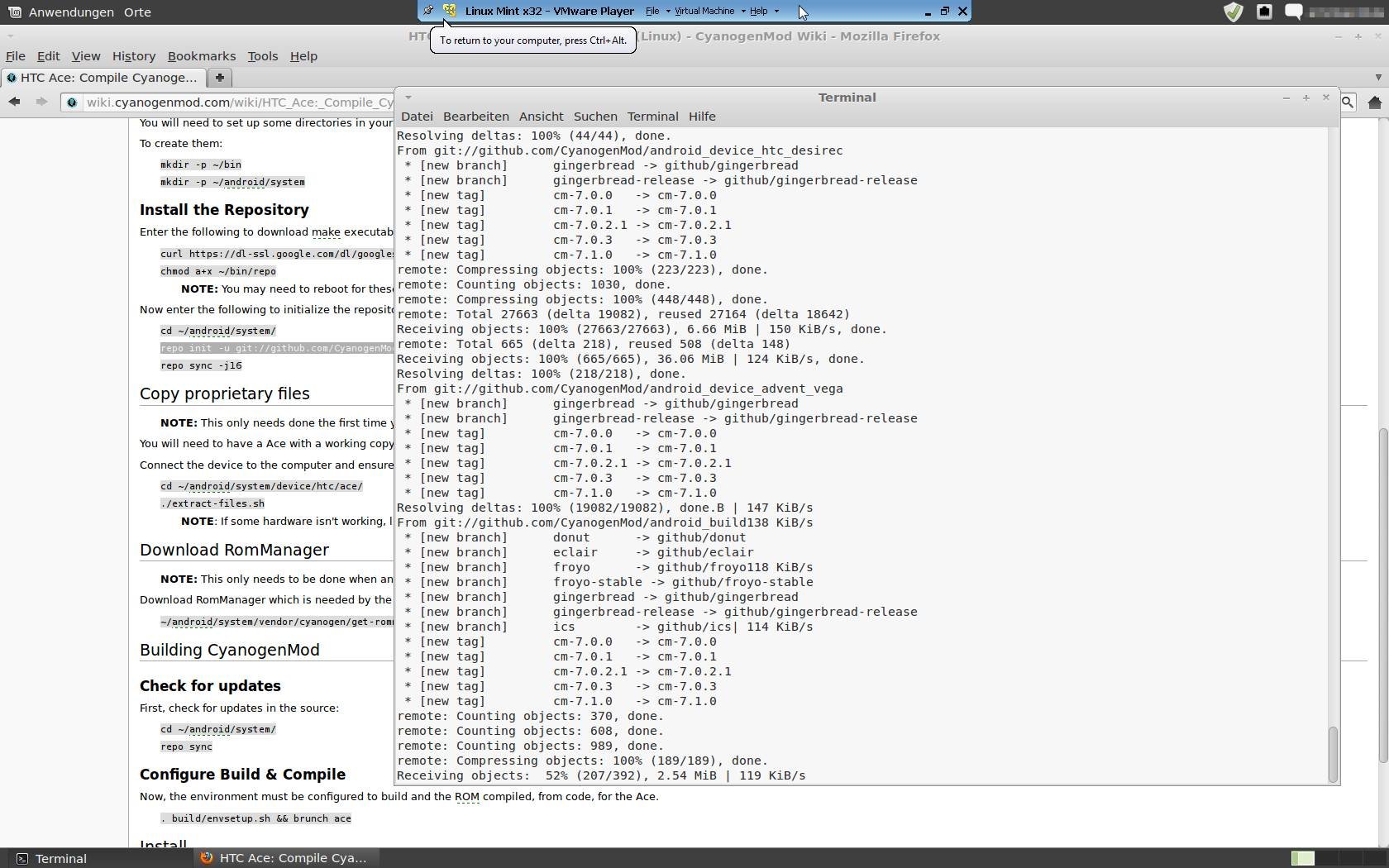Click the clipboard tray icon in panel
The image size is (1389, 868).
tap(1264, 12)
